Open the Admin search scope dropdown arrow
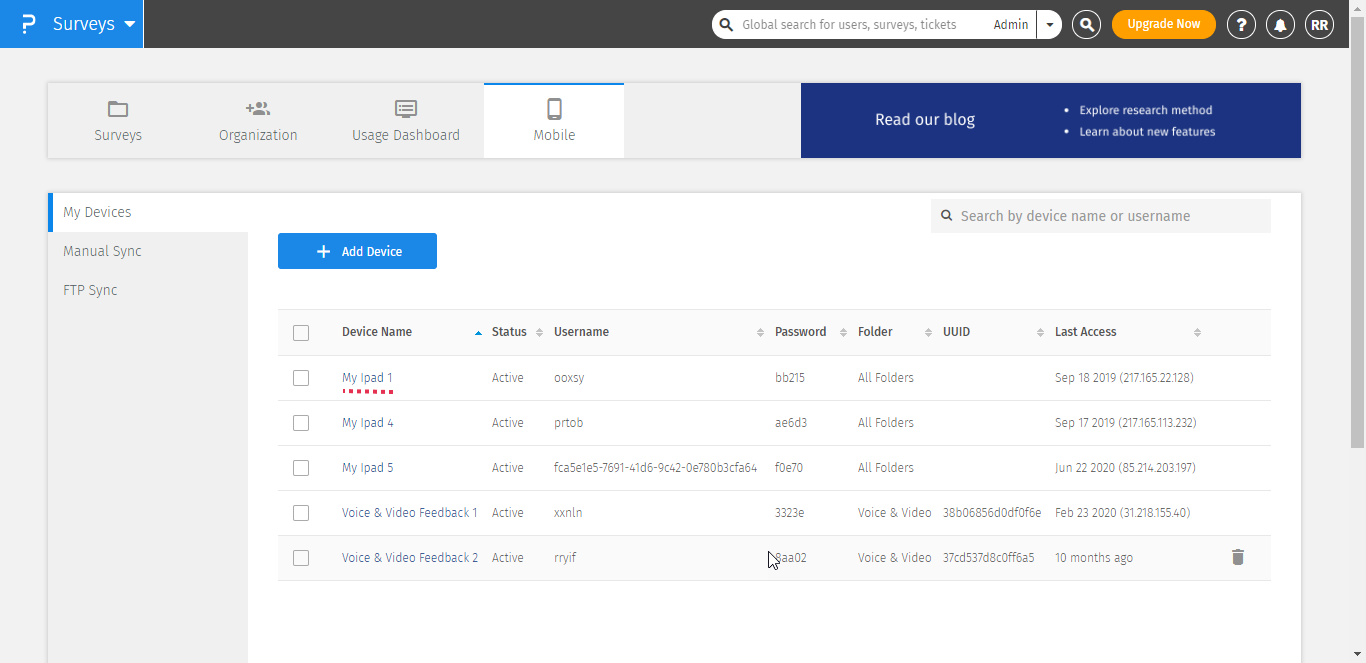 point(1049,25)
